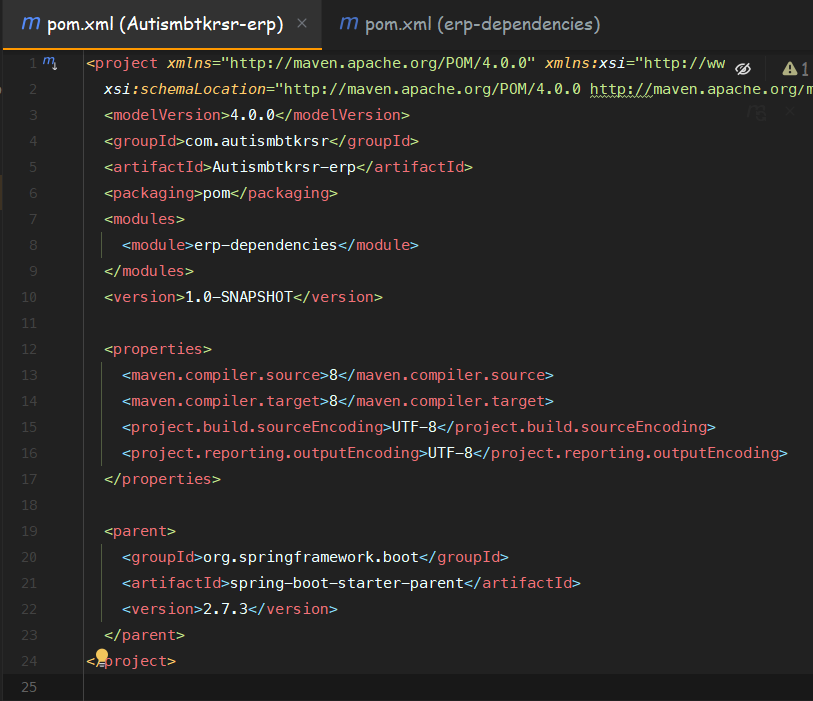
Task: Click the opening <properties> tag
Action: click(x=158, y=349)
